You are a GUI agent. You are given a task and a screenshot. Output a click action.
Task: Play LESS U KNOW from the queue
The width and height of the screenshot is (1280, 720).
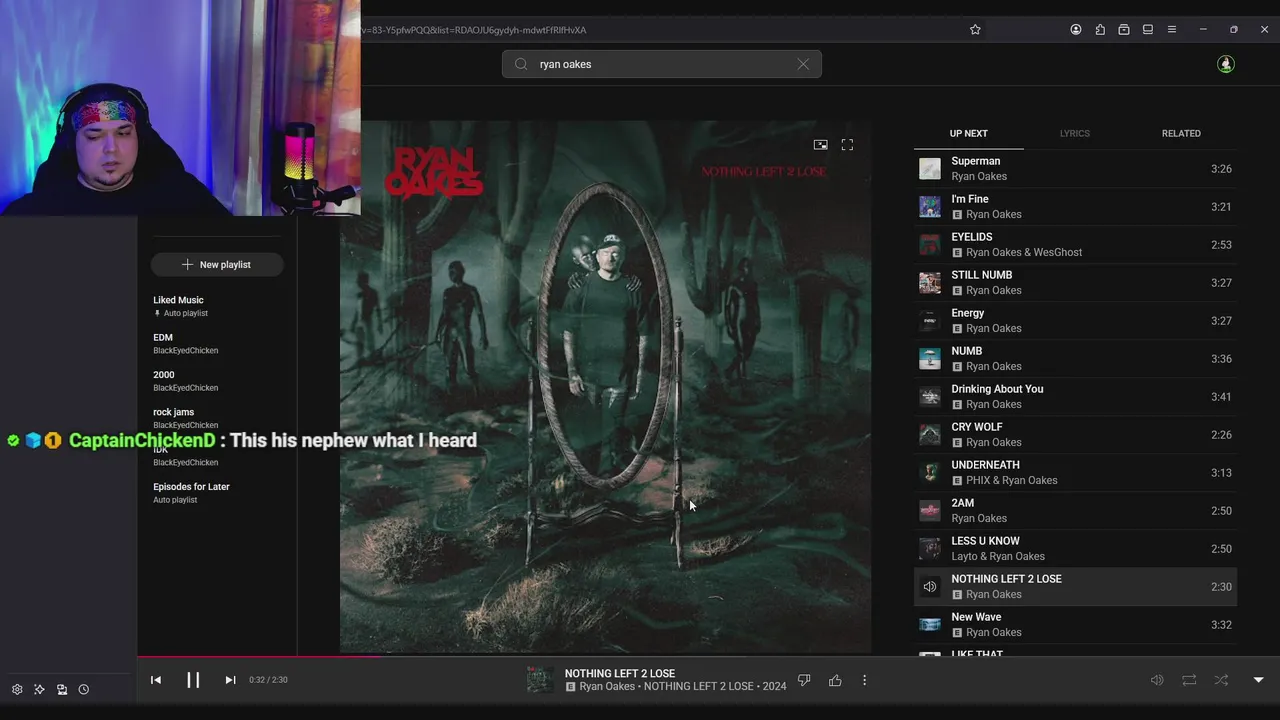coord(1075,549)
